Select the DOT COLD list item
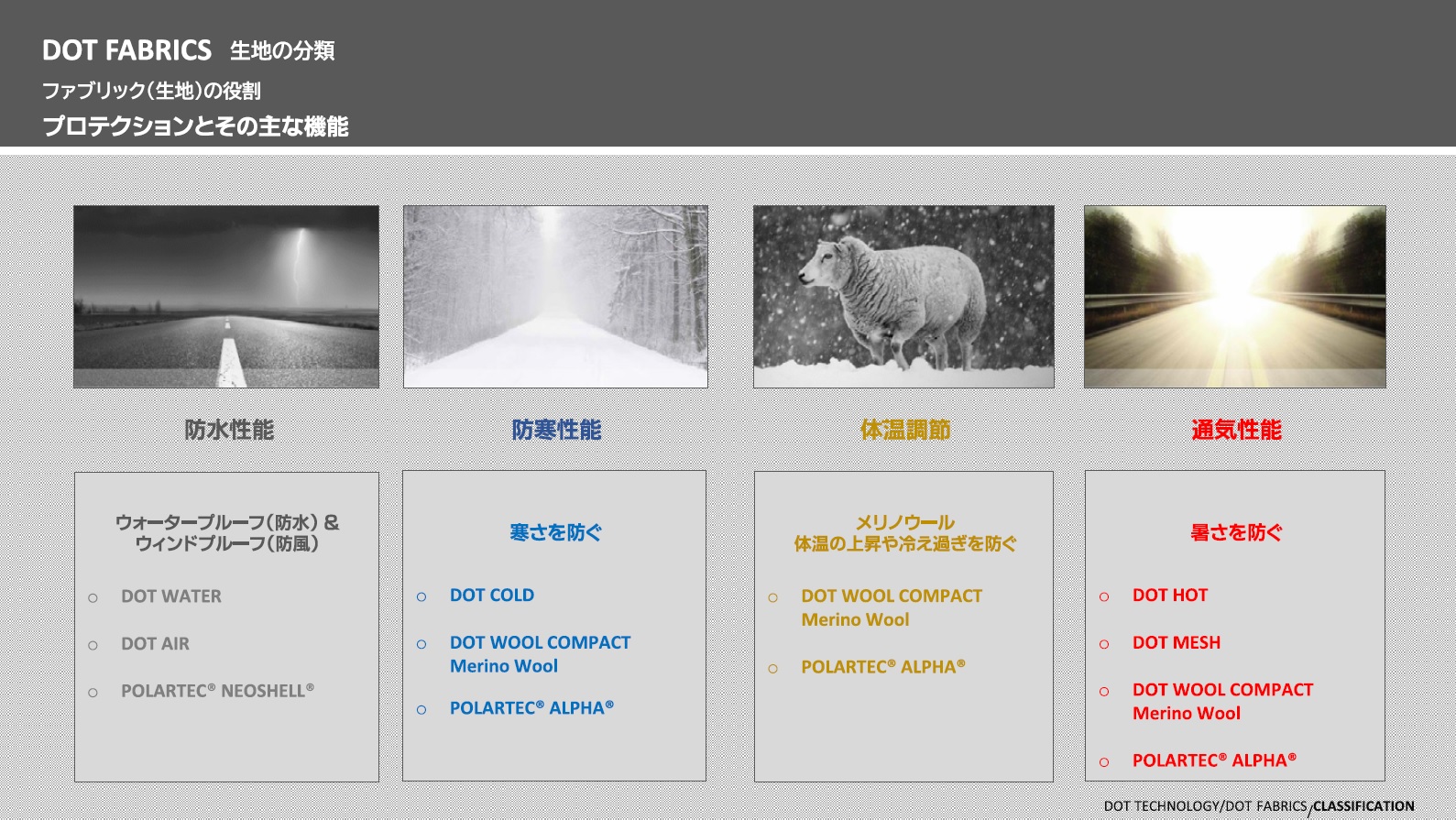1456x820 pixels. pos(492,596)
